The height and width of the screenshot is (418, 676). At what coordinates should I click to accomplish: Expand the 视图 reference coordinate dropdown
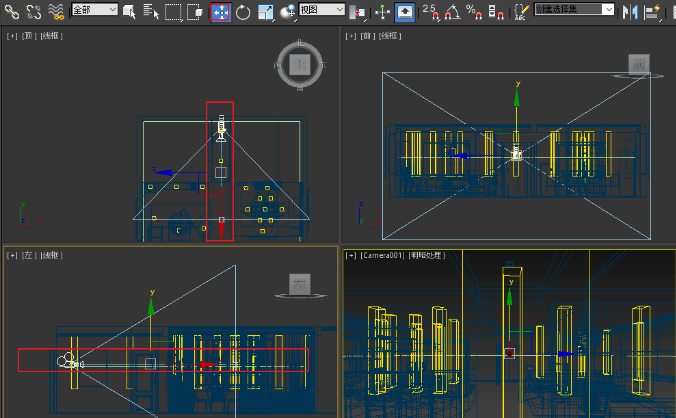pyautogui.click(x=323, y=10)
